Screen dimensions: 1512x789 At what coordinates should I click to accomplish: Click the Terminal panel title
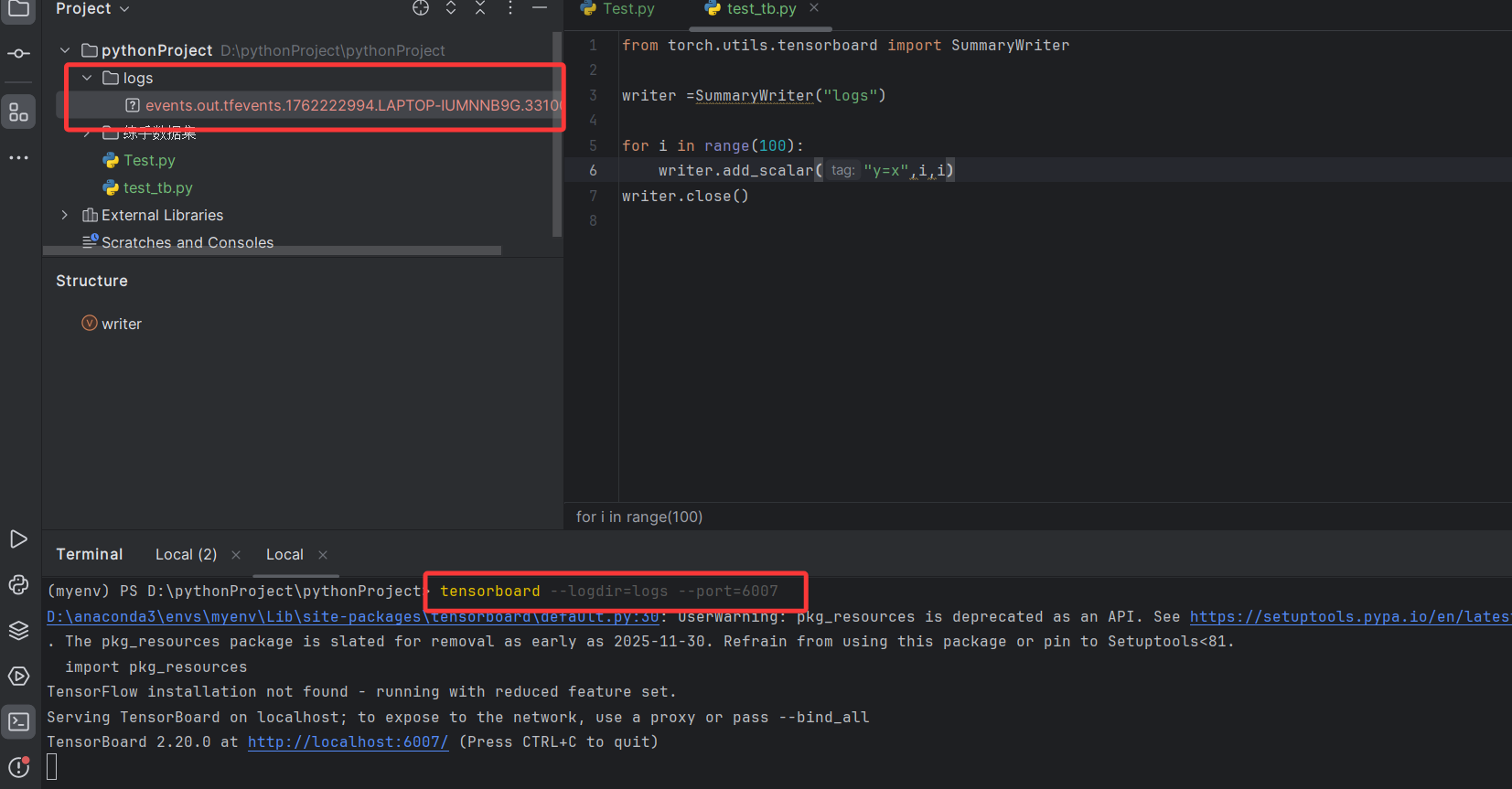[x=89, y=554]
